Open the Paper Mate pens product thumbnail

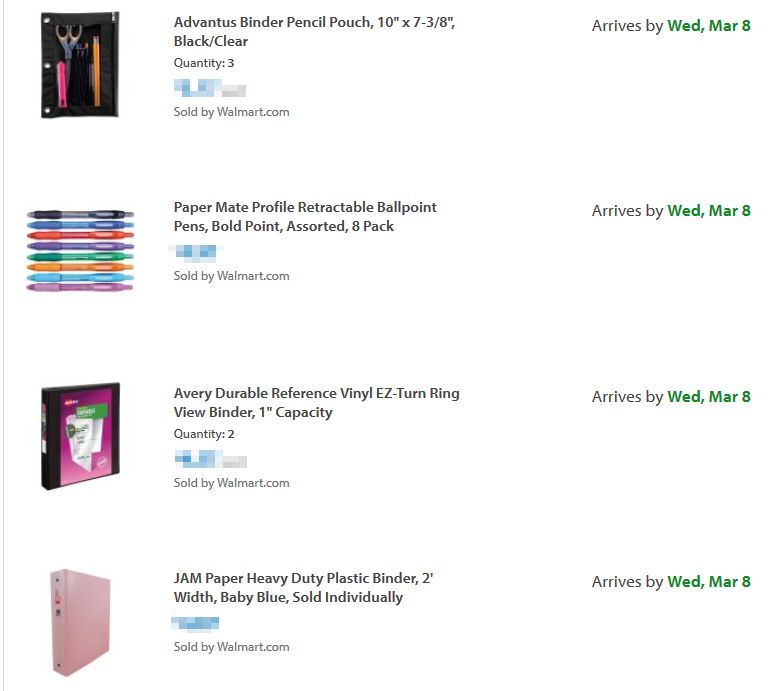tap(80, 250)
